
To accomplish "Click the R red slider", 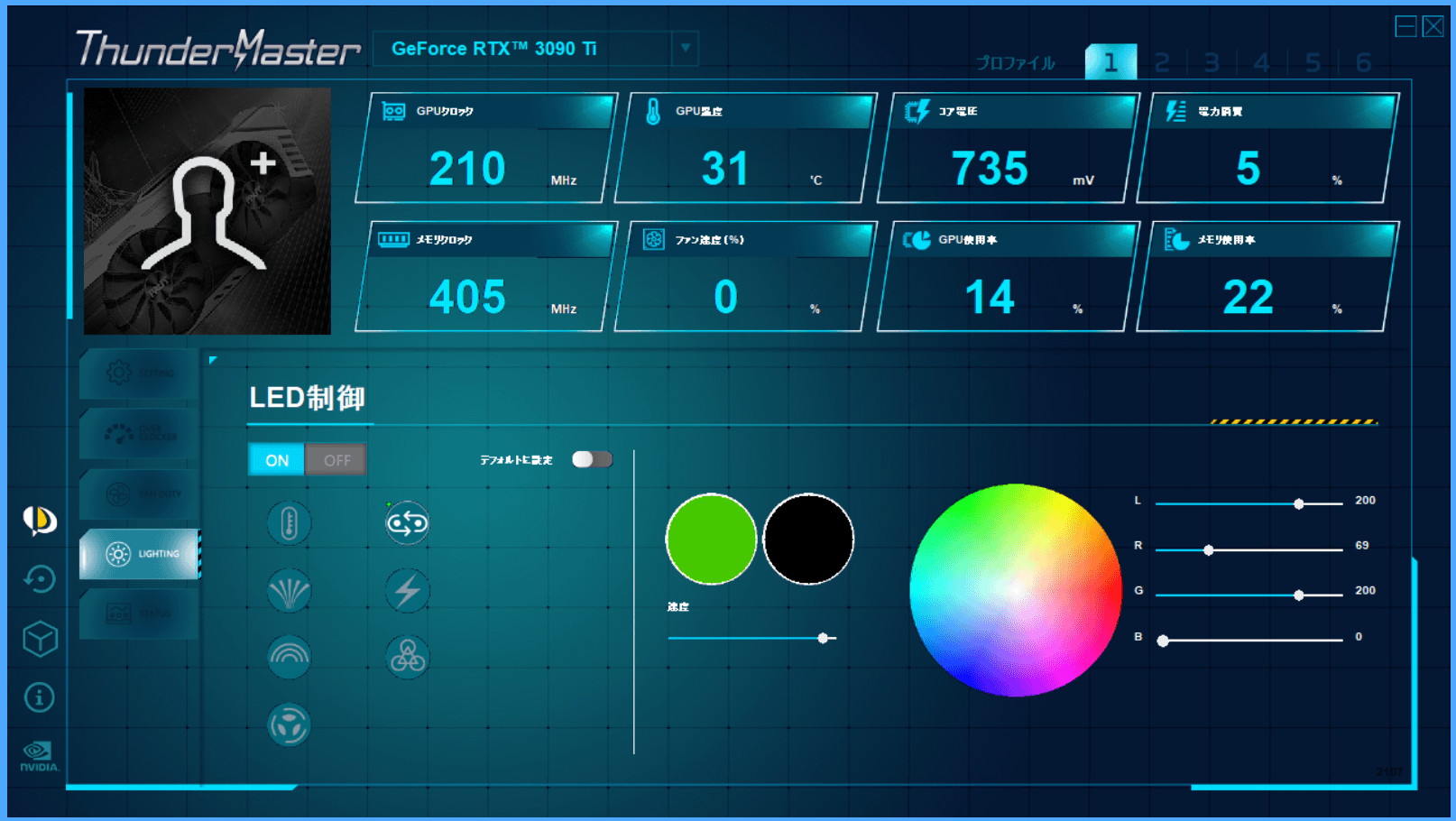I will (1249, 549).
